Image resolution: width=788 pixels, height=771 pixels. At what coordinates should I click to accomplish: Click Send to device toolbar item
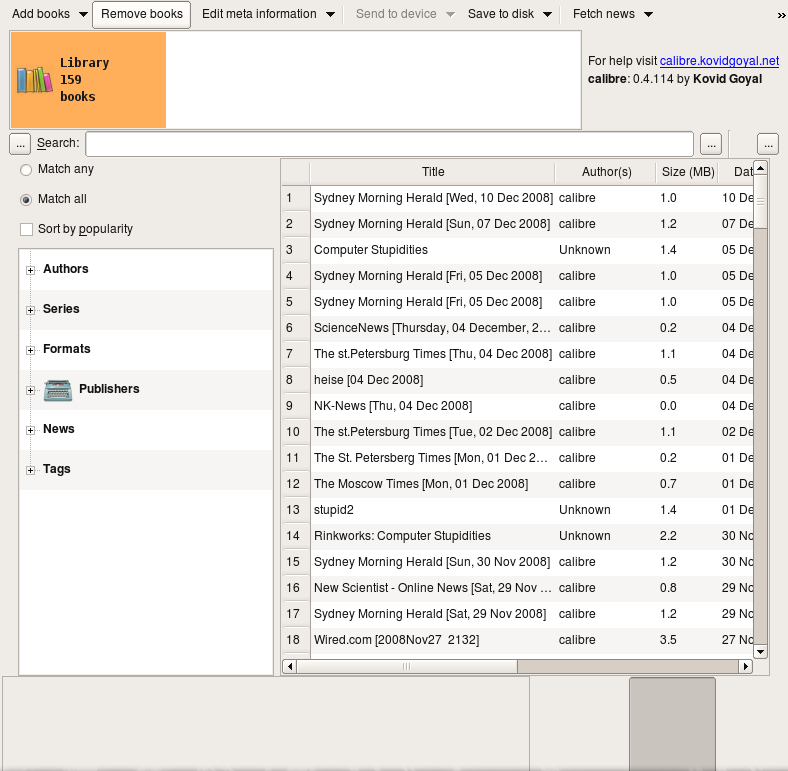pyautogui.click(x=396, y=14)
